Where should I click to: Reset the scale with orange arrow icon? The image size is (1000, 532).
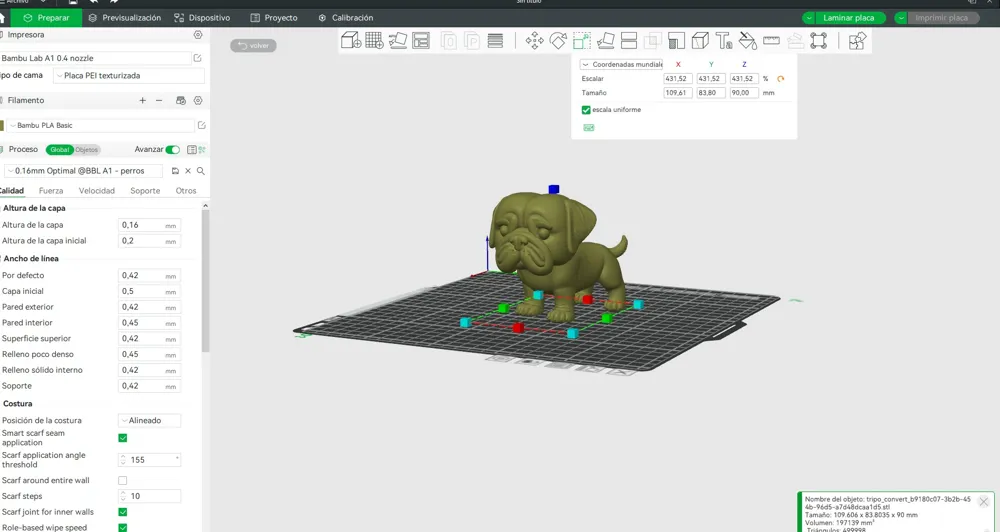pyautogui.click(x=781, y=78)
